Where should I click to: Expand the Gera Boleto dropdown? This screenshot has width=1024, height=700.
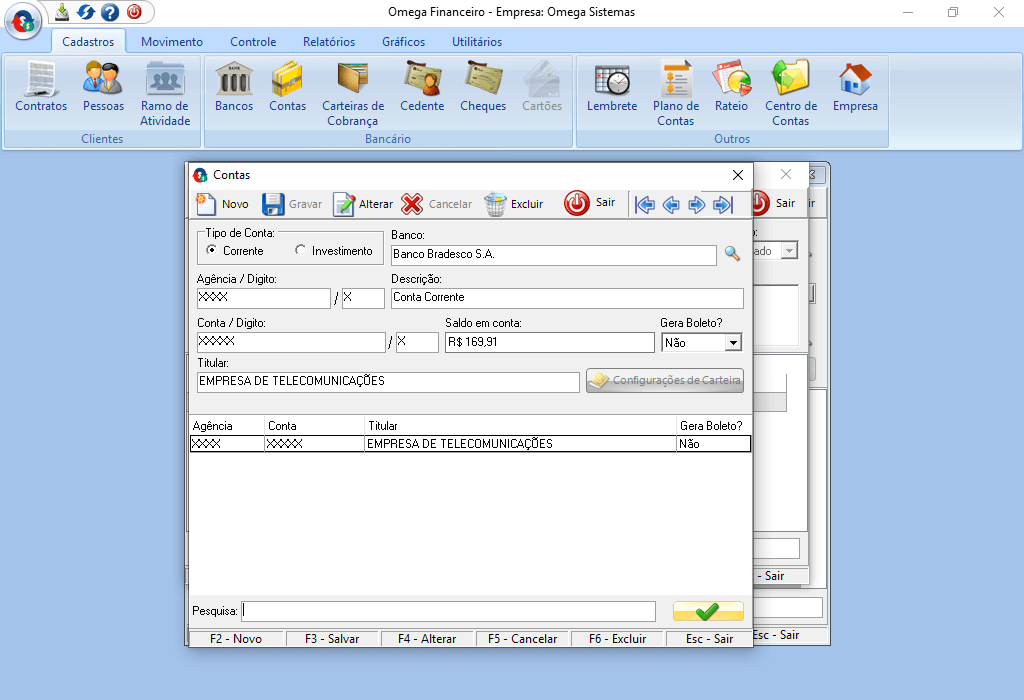(x=733, y=343)
